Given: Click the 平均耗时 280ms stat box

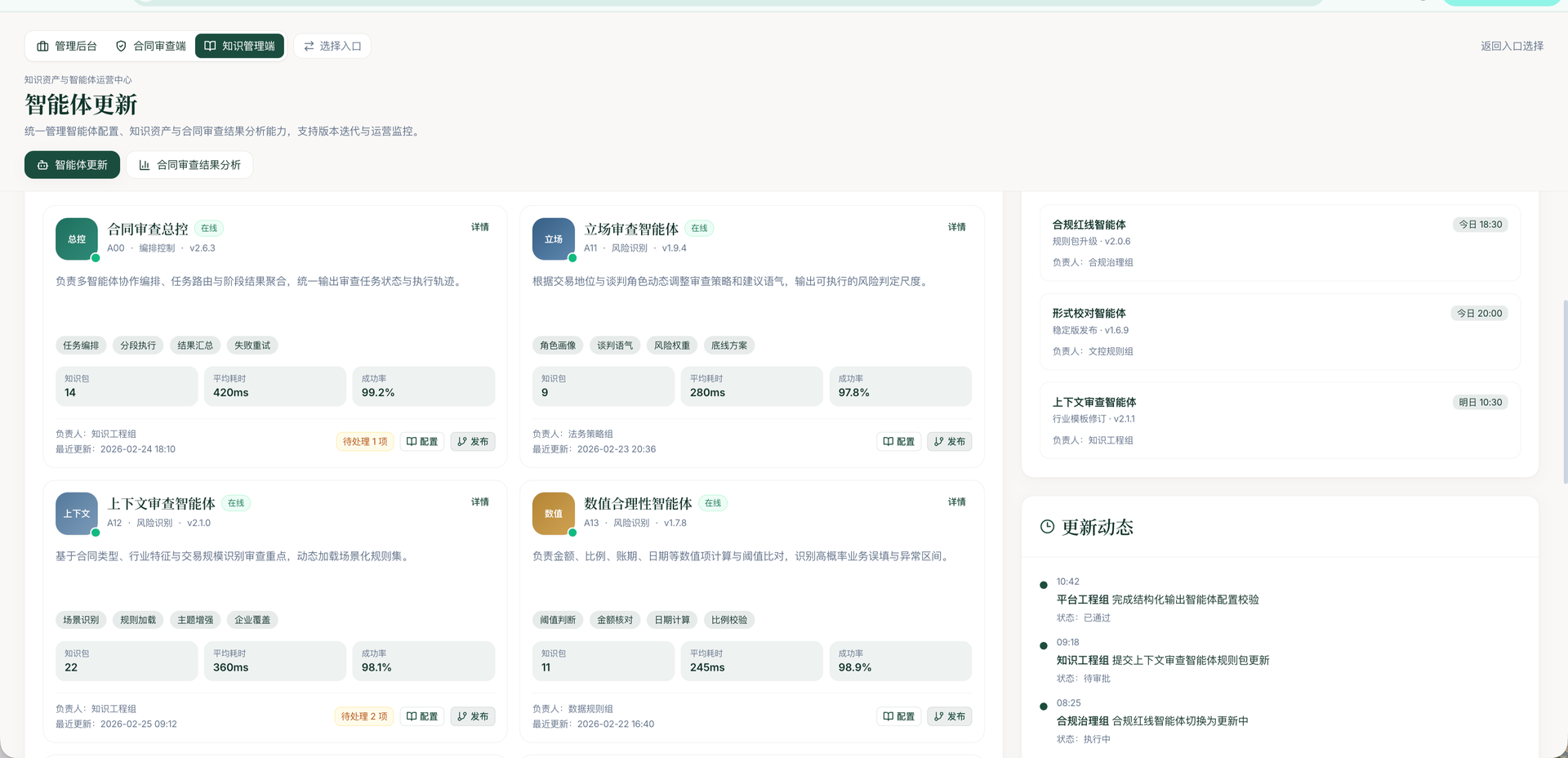Looking at the screenshot, I should tap(751, 386).
